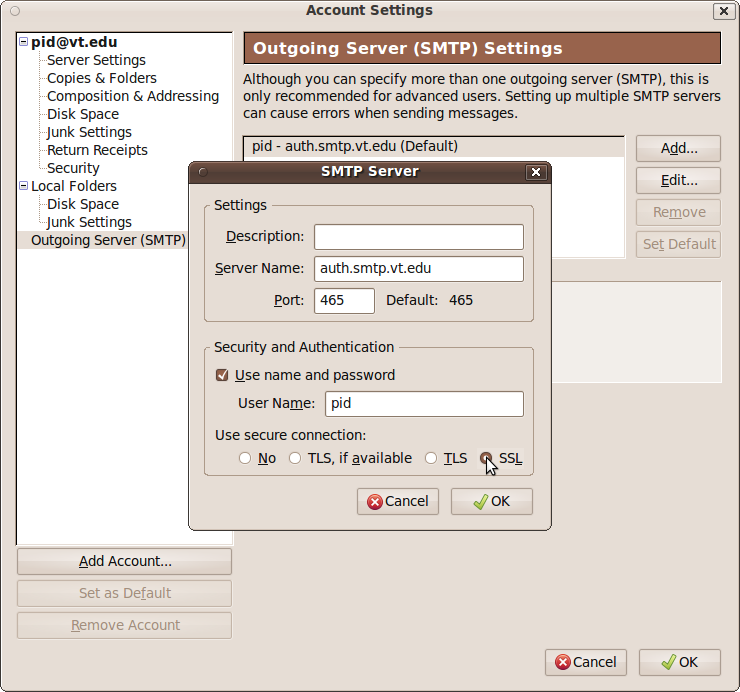Open Composition & Addressing settings

(132, 96)
